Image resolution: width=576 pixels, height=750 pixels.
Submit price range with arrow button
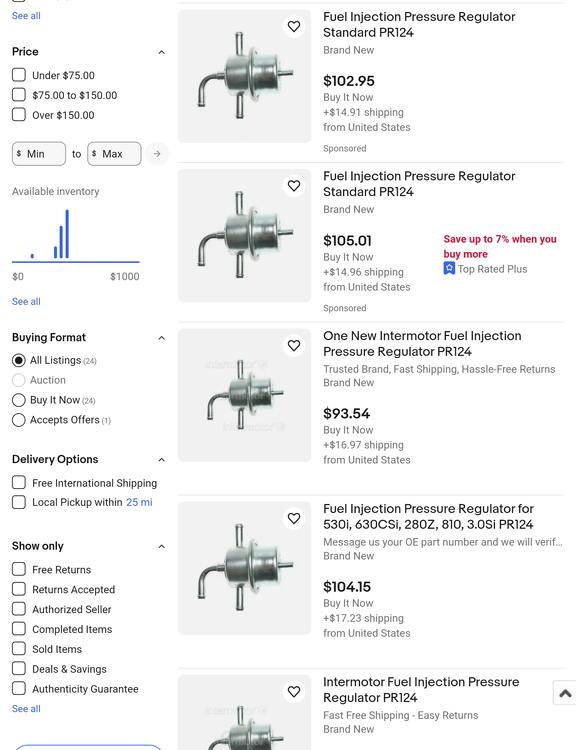click(x=157, y=154)
